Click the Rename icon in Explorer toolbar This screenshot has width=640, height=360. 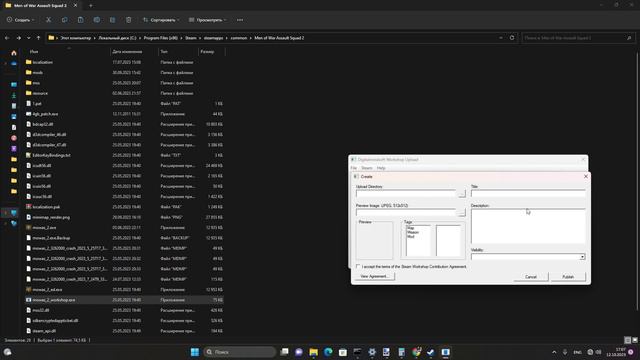pos(96,20)
